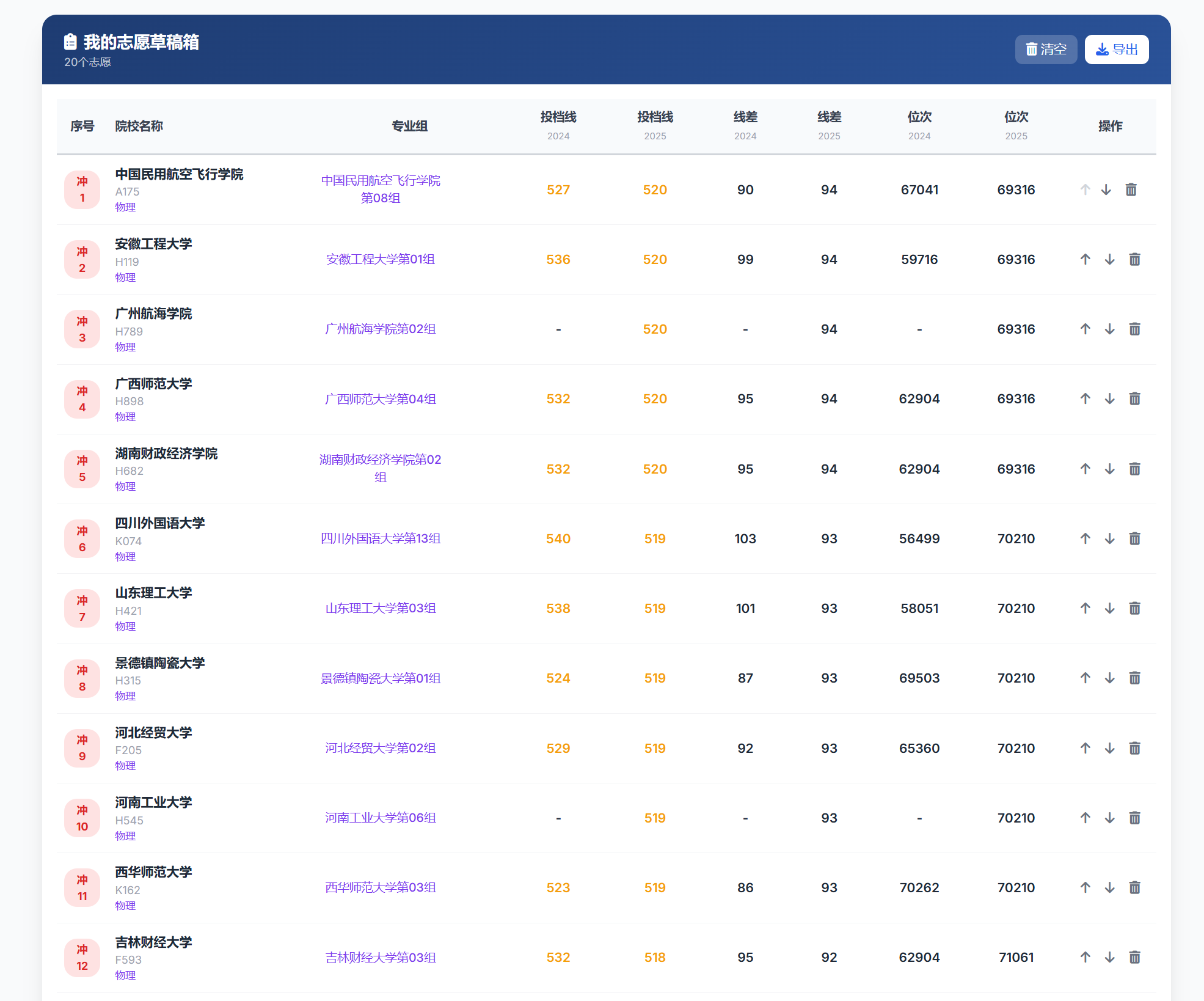Screen dimensions: 1204x1001
Task: Move 广州航海学院 up in the list
Action: pos(1085,329)
